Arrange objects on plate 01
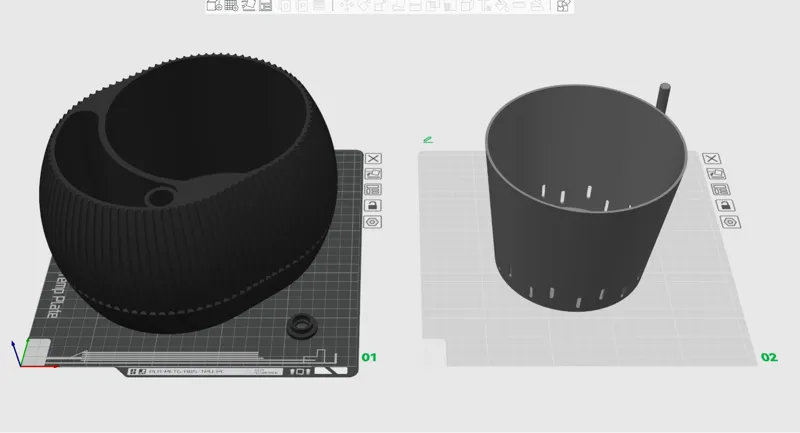 click(373, 190)
